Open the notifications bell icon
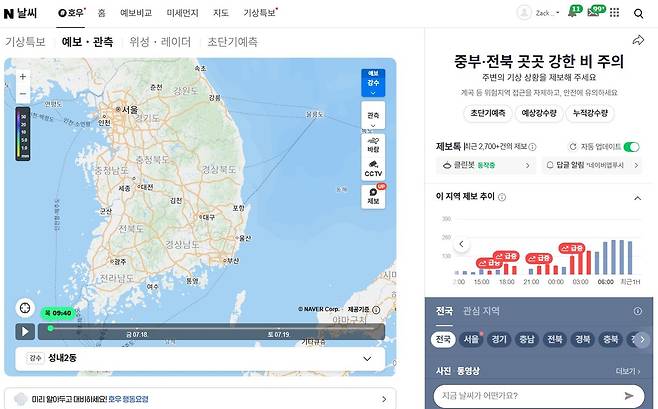 (572, 12)
